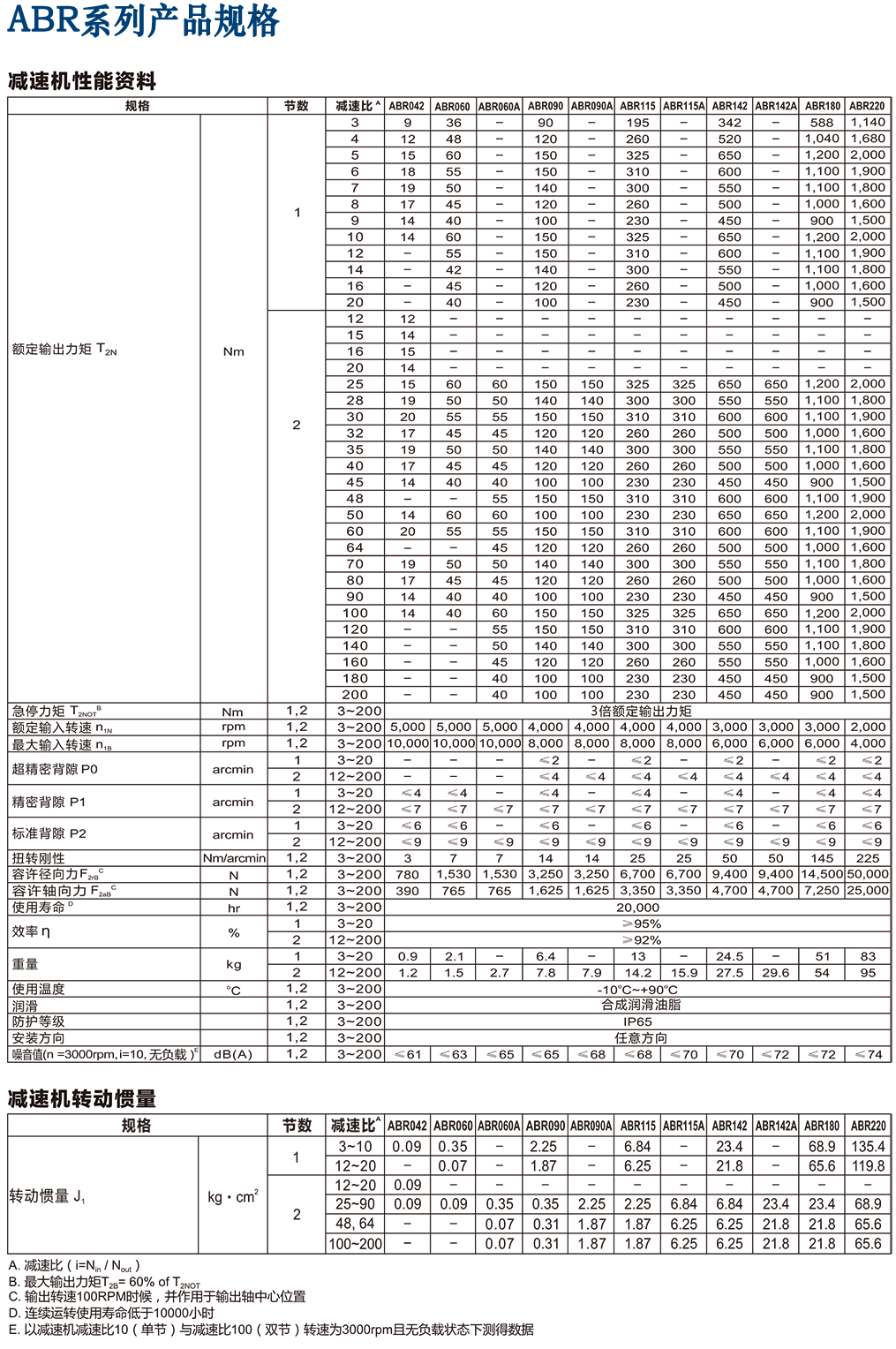Select the 减速比 column header
Screen dimensions: 896x1349
357,106
